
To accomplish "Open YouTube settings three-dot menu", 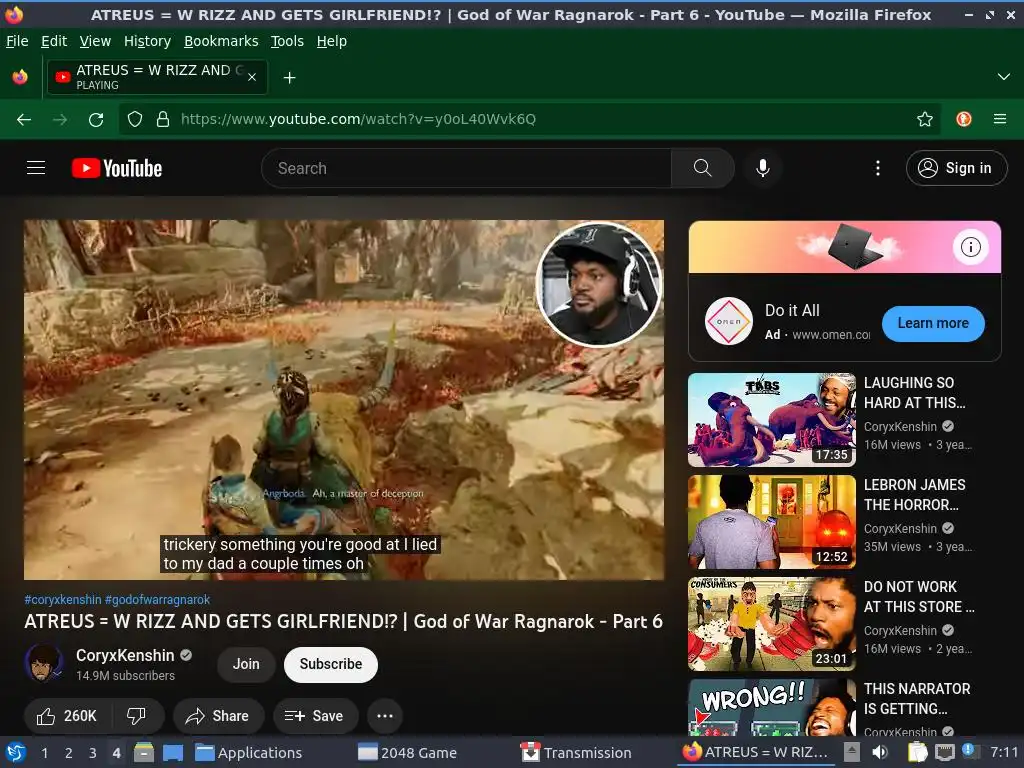I will click(x=878, y=168).
